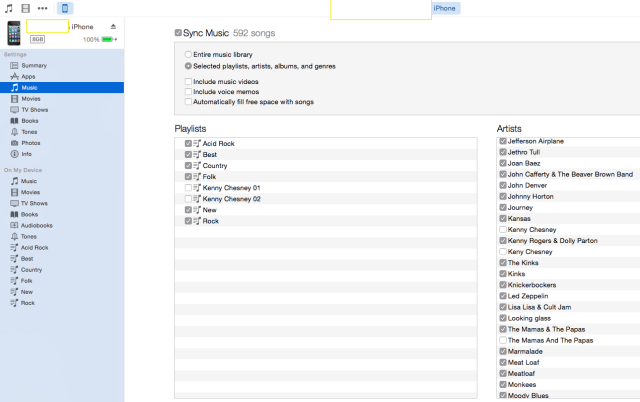
Task: Open Tones in Settings sidebar
Action: click(x=62, y=132)
